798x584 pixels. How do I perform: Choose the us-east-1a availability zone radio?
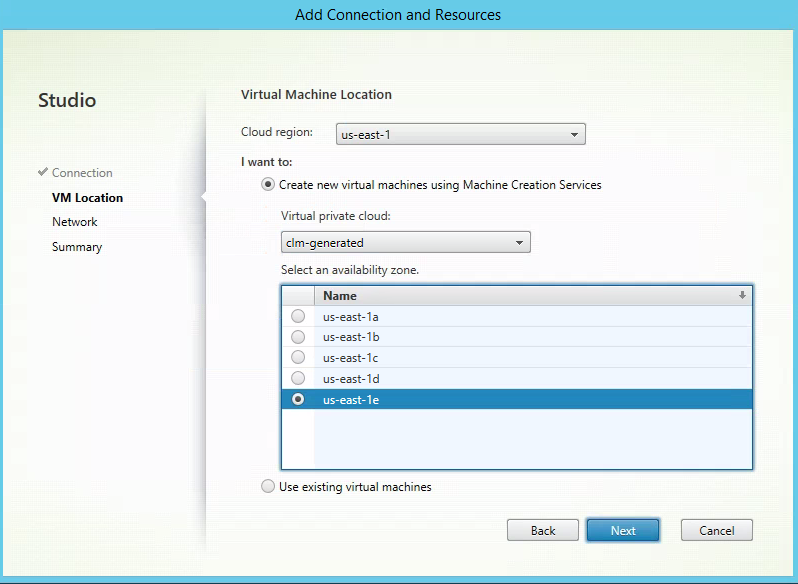pyautogui.click(x=298, y=316)
